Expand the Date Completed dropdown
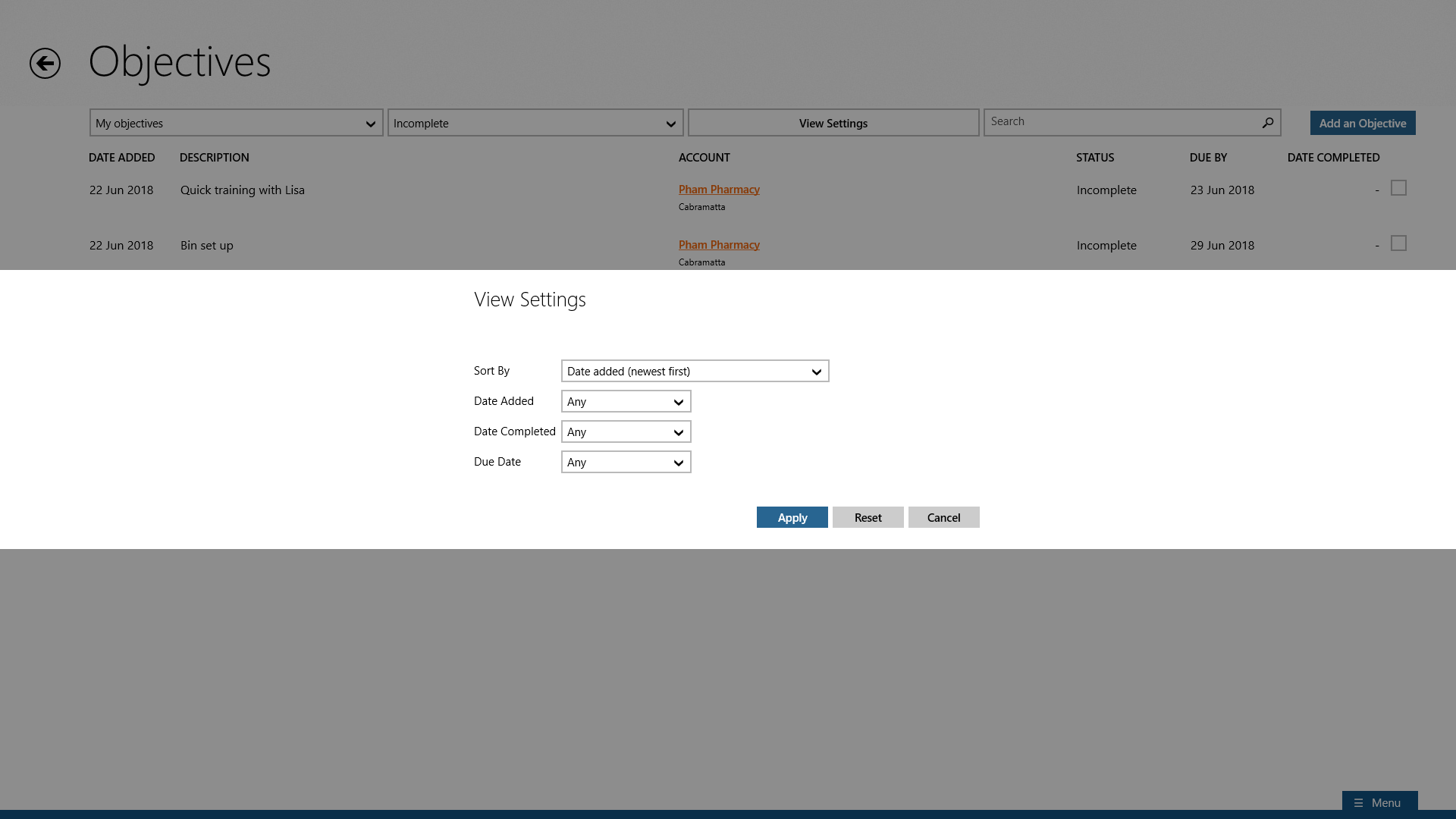1456x819 pixels. click(x=626, y=431)
